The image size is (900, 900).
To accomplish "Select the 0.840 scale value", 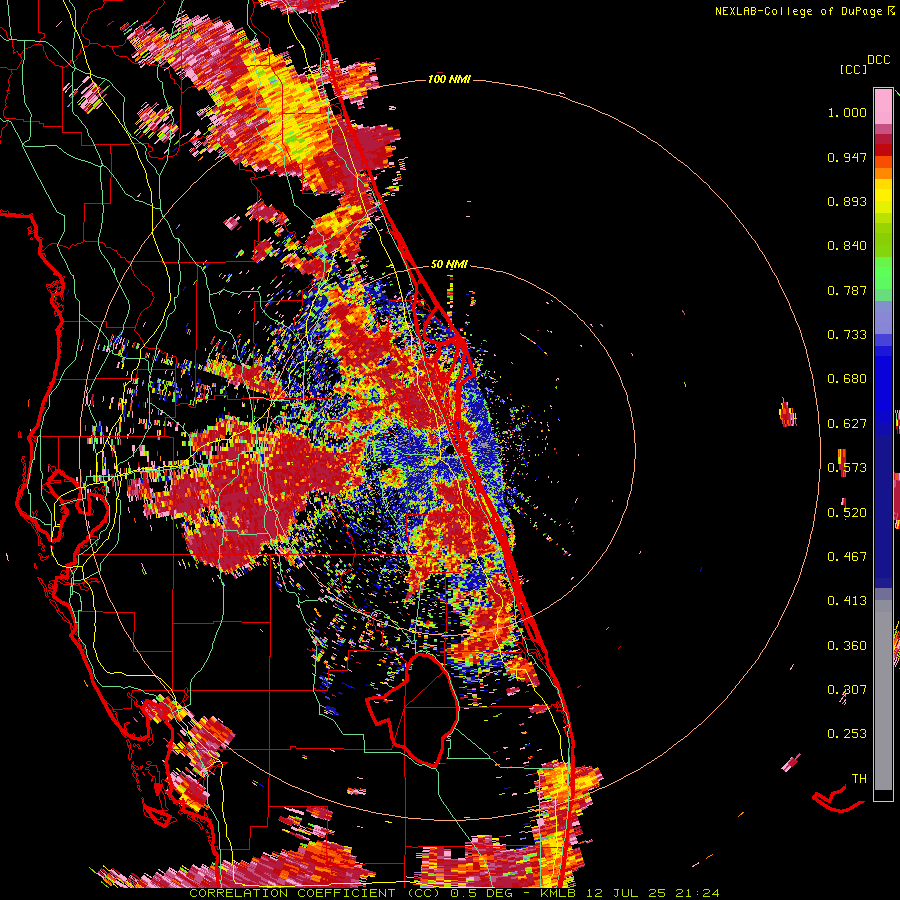I will coord(847,246).
